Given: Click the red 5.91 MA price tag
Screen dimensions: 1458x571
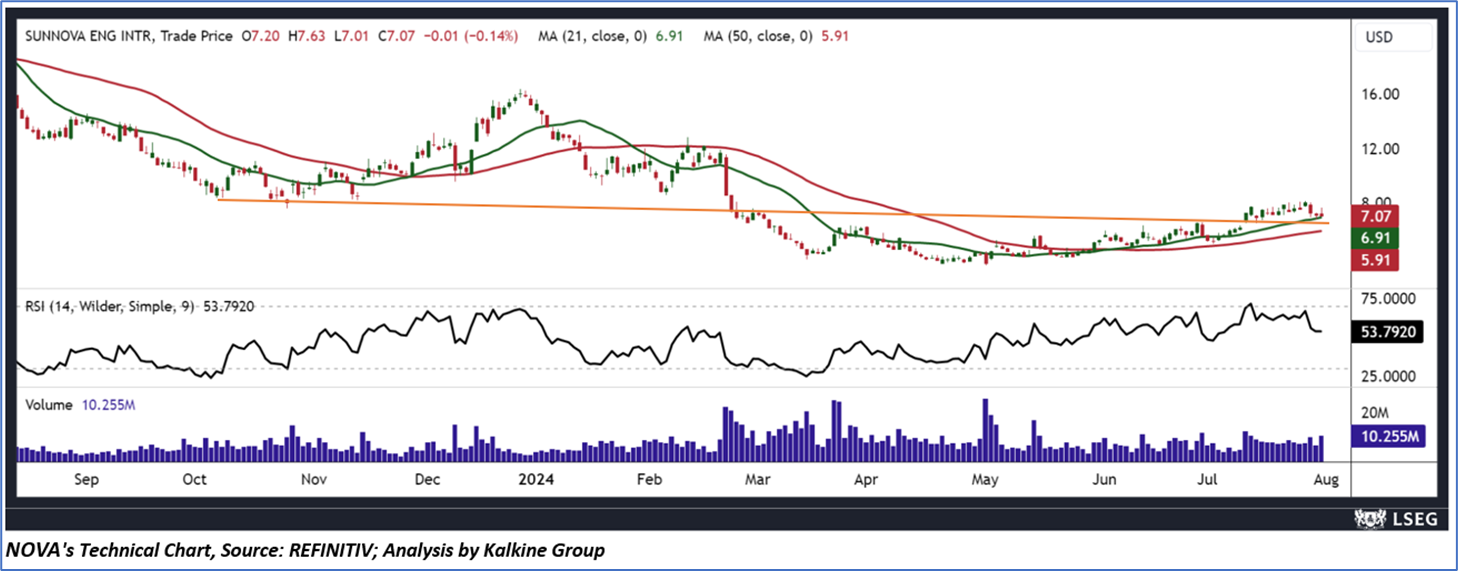Looking at the screenshot, I should tap(1374, 260).
